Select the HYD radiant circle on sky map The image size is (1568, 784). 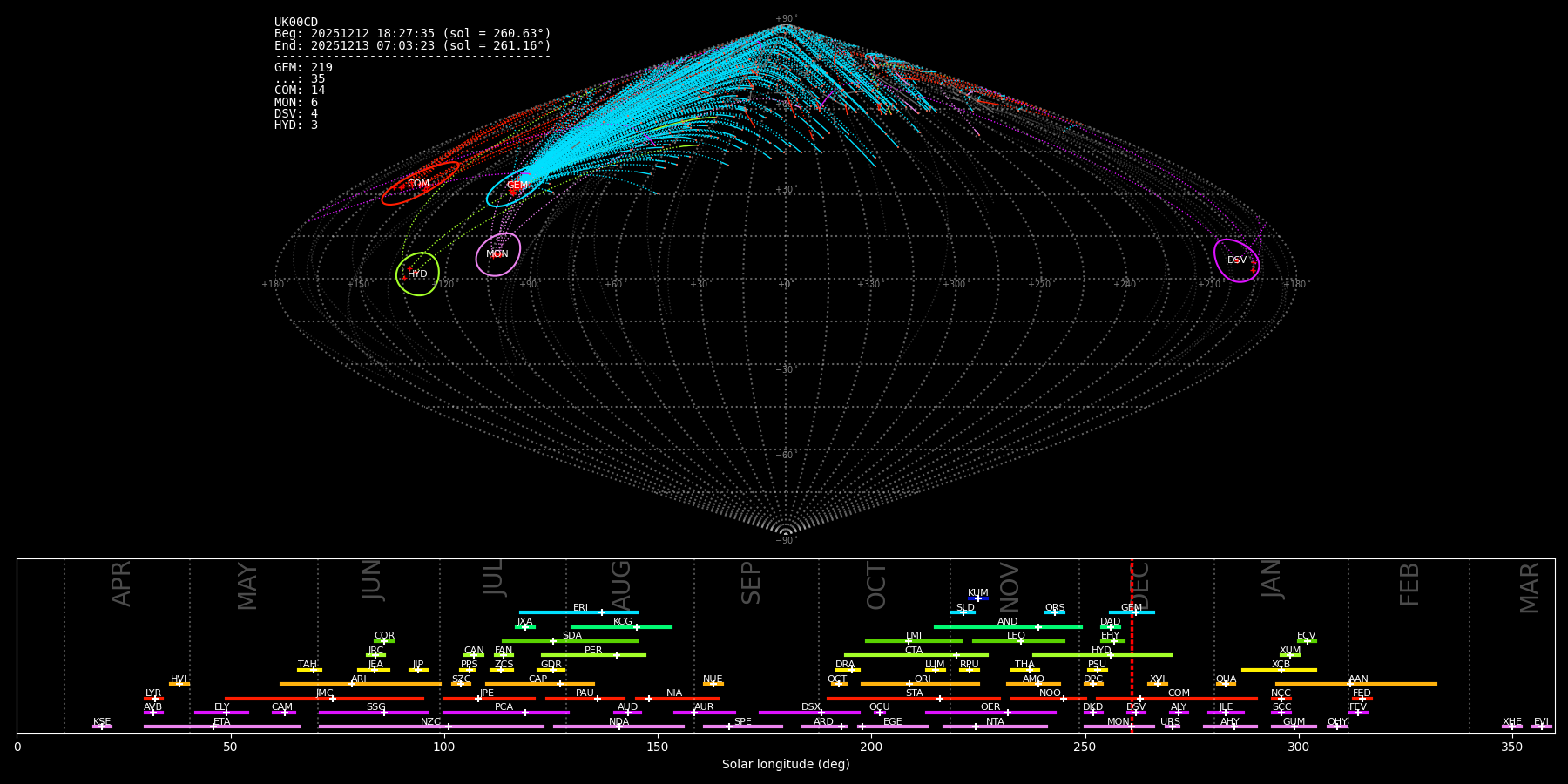pyautogui.click(x=417, y=274)
